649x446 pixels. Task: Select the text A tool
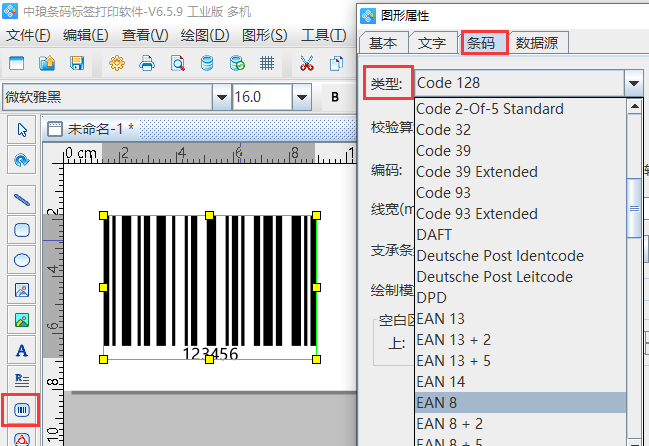coord(22,350)
